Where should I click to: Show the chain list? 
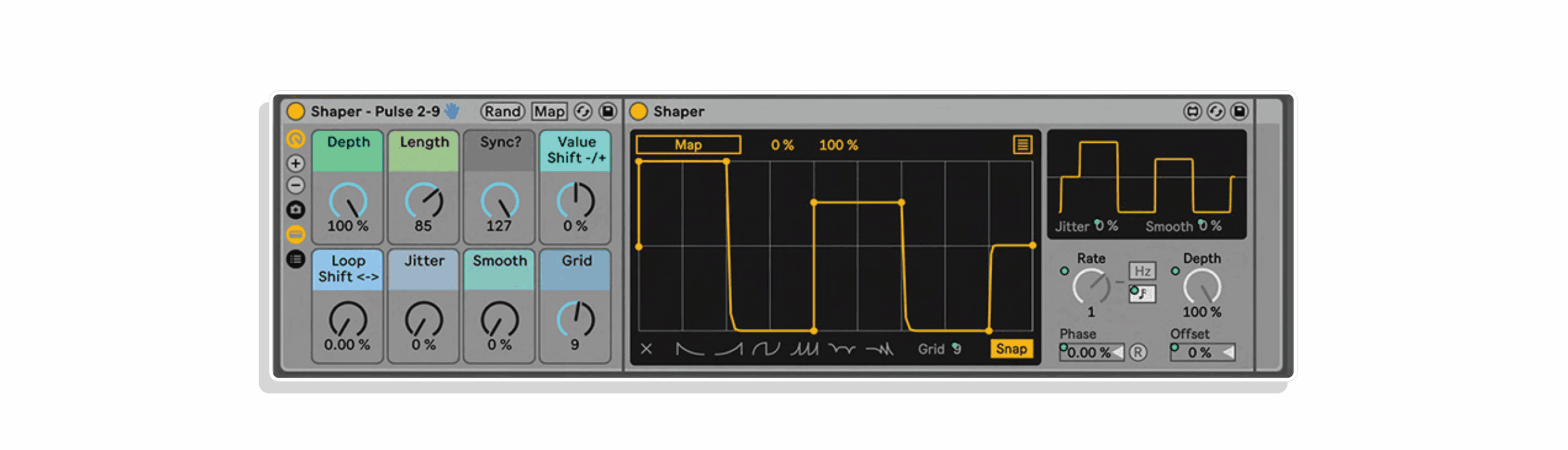[x=295, y=259]
